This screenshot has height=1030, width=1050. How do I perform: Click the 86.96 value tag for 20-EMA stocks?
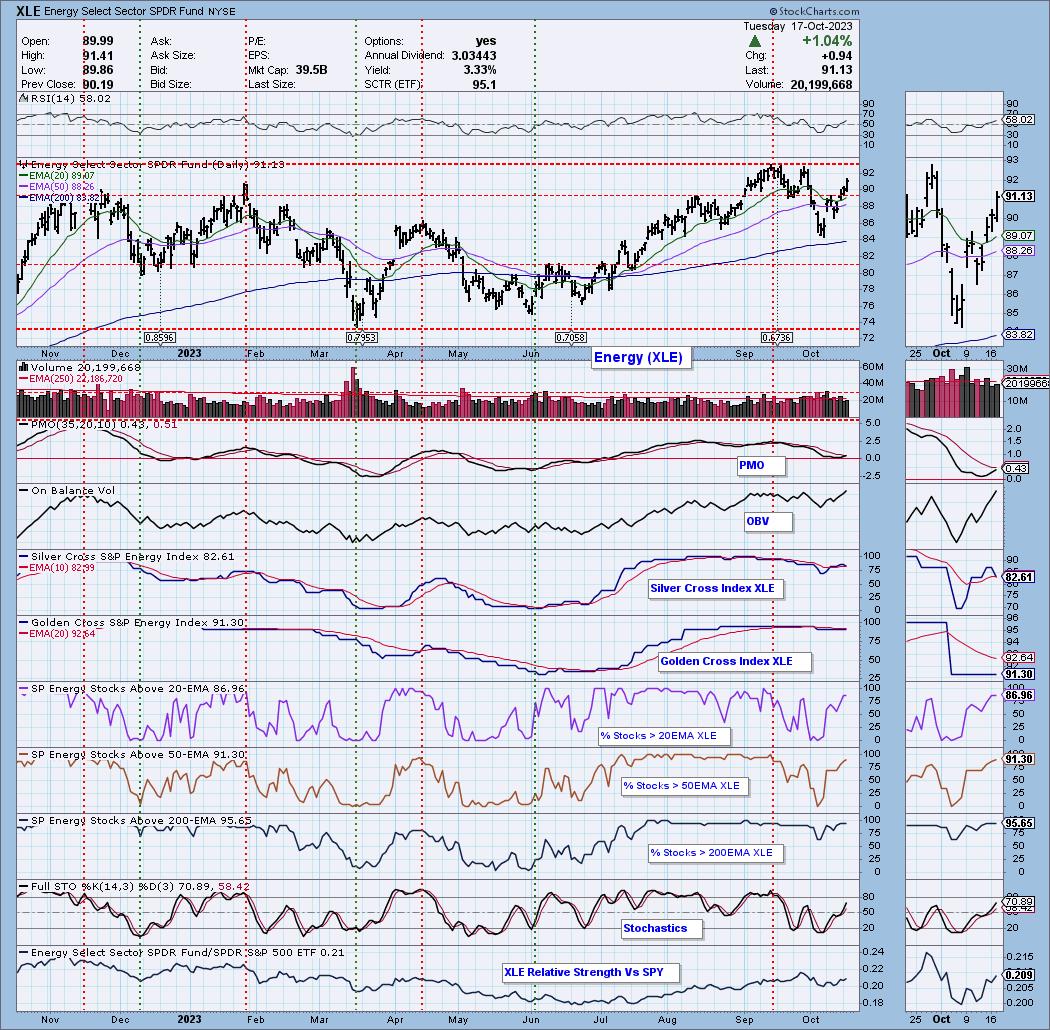click(1019, 695)
